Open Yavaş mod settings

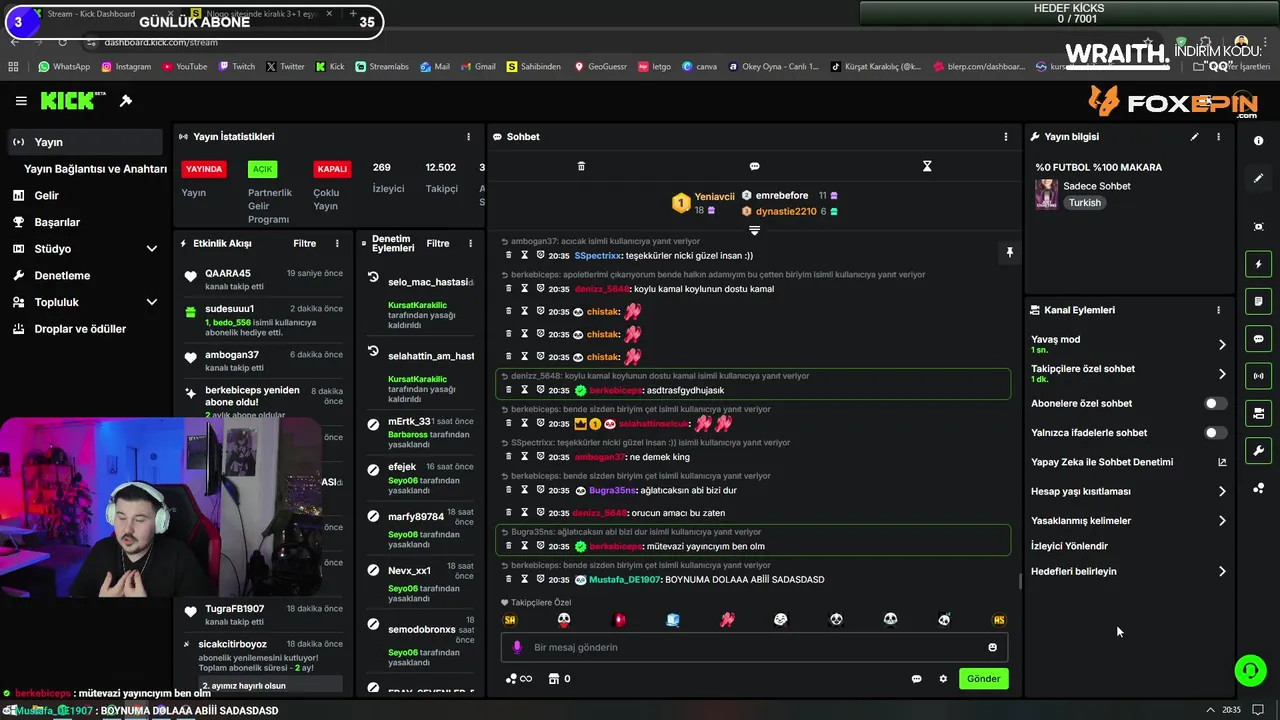[1128, 344]
